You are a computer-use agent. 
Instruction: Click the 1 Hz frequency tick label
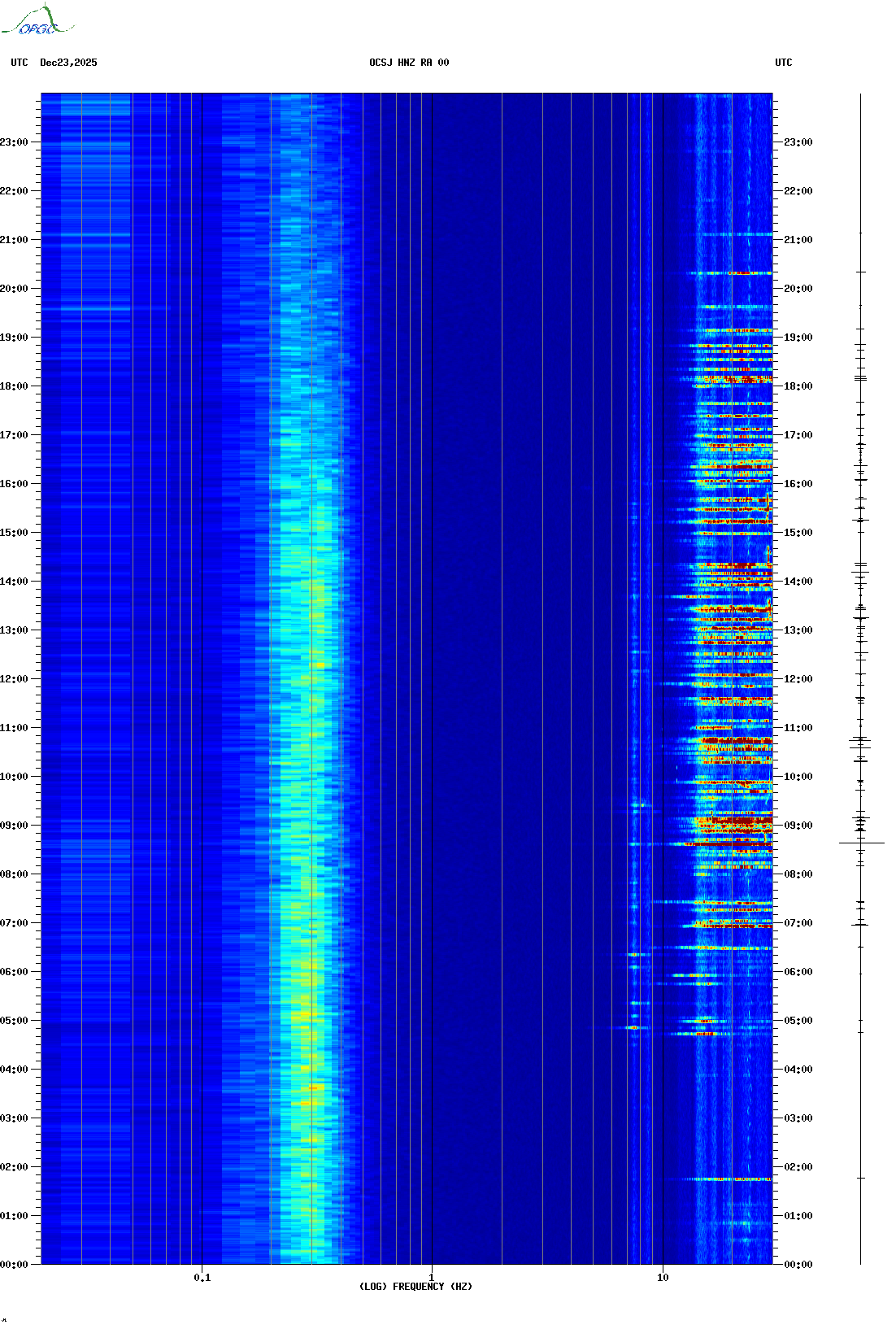point(431,1277)
